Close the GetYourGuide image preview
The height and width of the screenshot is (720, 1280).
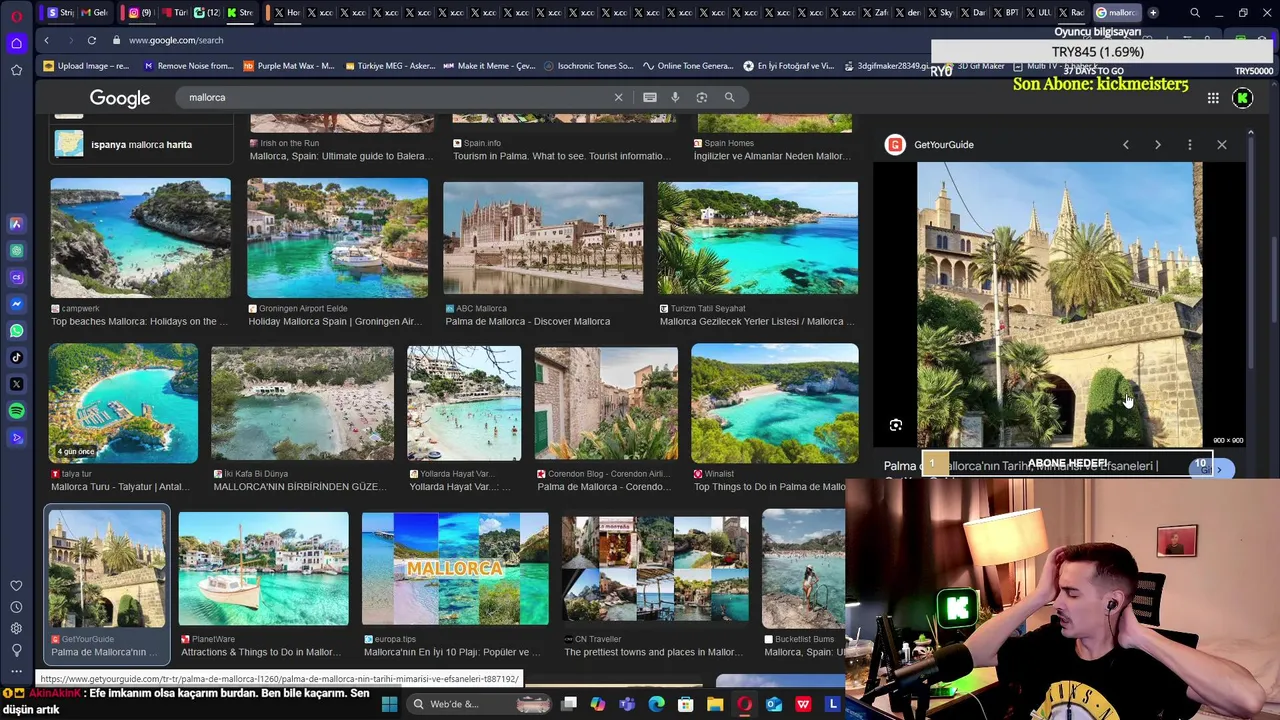pos(1222,145)
